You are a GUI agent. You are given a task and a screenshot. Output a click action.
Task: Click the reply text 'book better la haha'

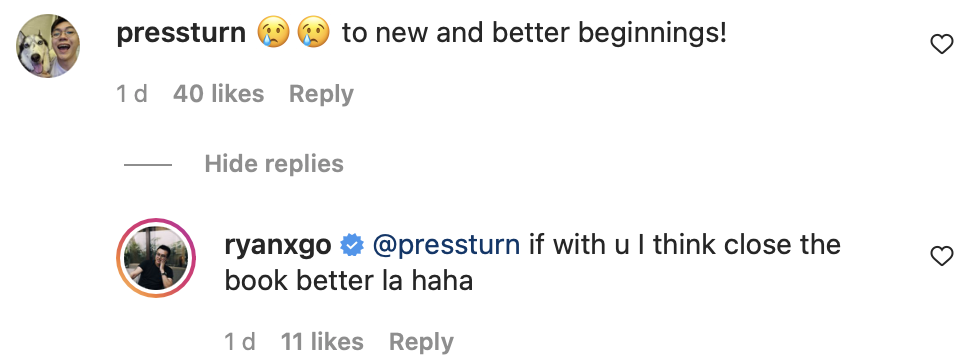point(349,281)
